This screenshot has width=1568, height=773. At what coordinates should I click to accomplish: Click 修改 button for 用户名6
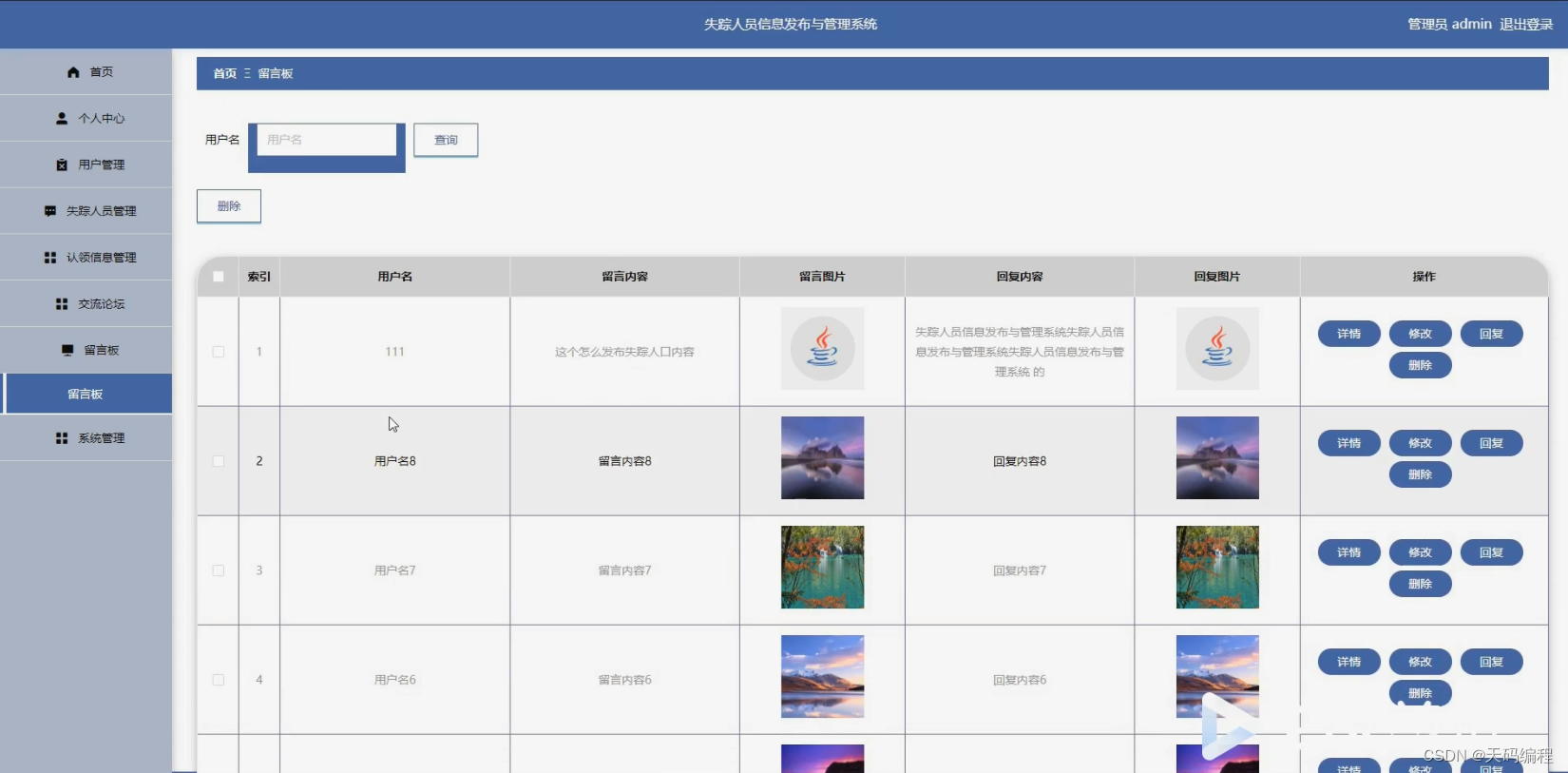click(1421, 662)
